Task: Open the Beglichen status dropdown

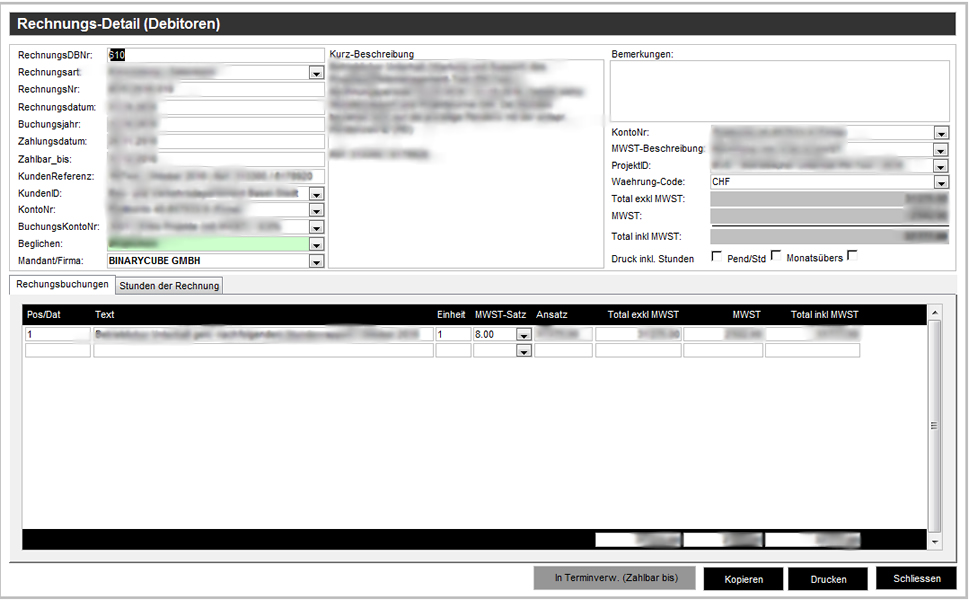Action: (316, 244)
